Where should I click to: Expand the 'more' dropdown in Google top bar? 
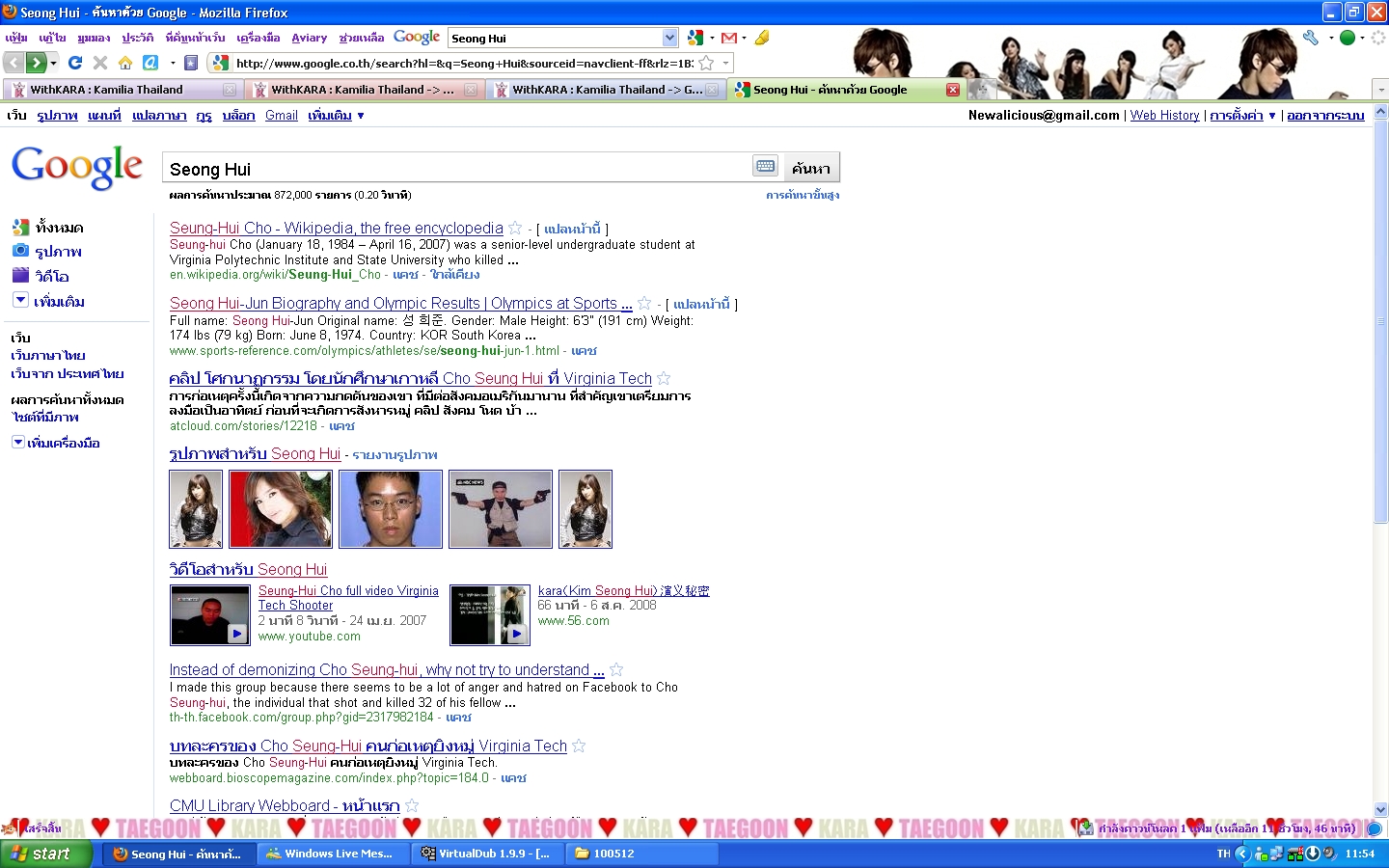(x=336, y=115)
